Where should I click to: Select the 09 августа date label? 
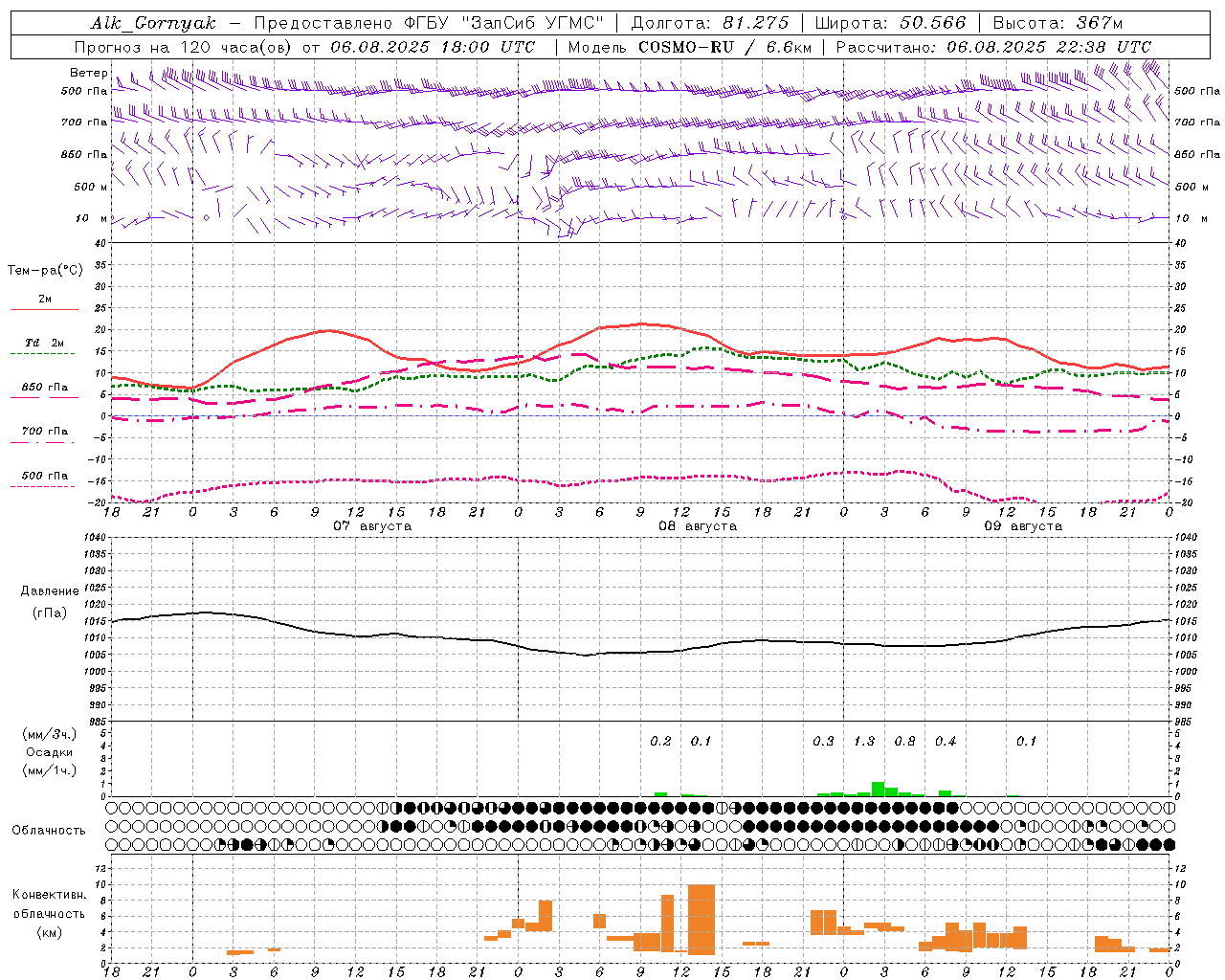[1023, 526]
